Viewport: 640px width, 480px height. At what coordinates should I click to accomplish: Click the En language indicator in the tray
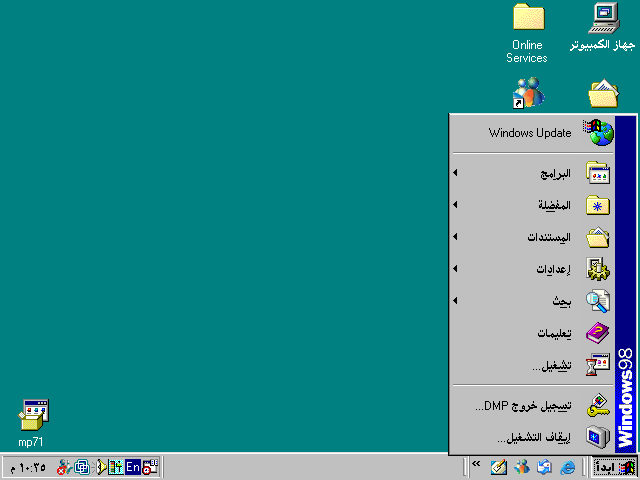(133, 467)
